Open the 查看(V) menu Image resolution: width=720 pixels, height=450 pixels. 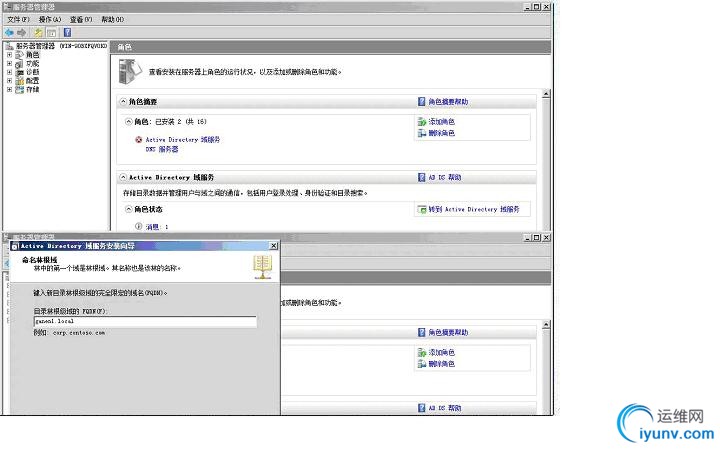pos(81,19)
